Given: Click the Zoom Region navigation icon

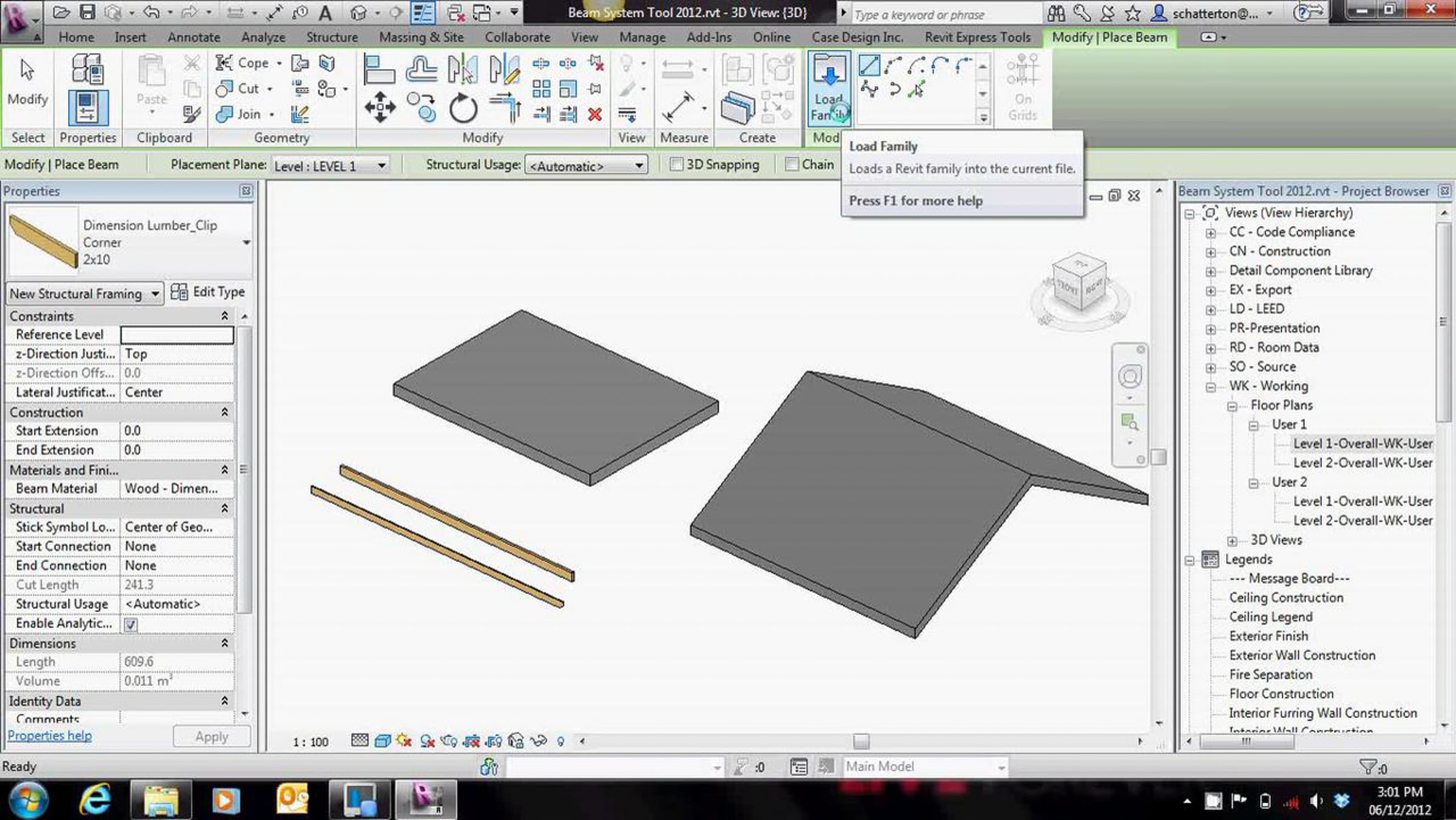Looking at the screenshot, I should coord(1130,422).
